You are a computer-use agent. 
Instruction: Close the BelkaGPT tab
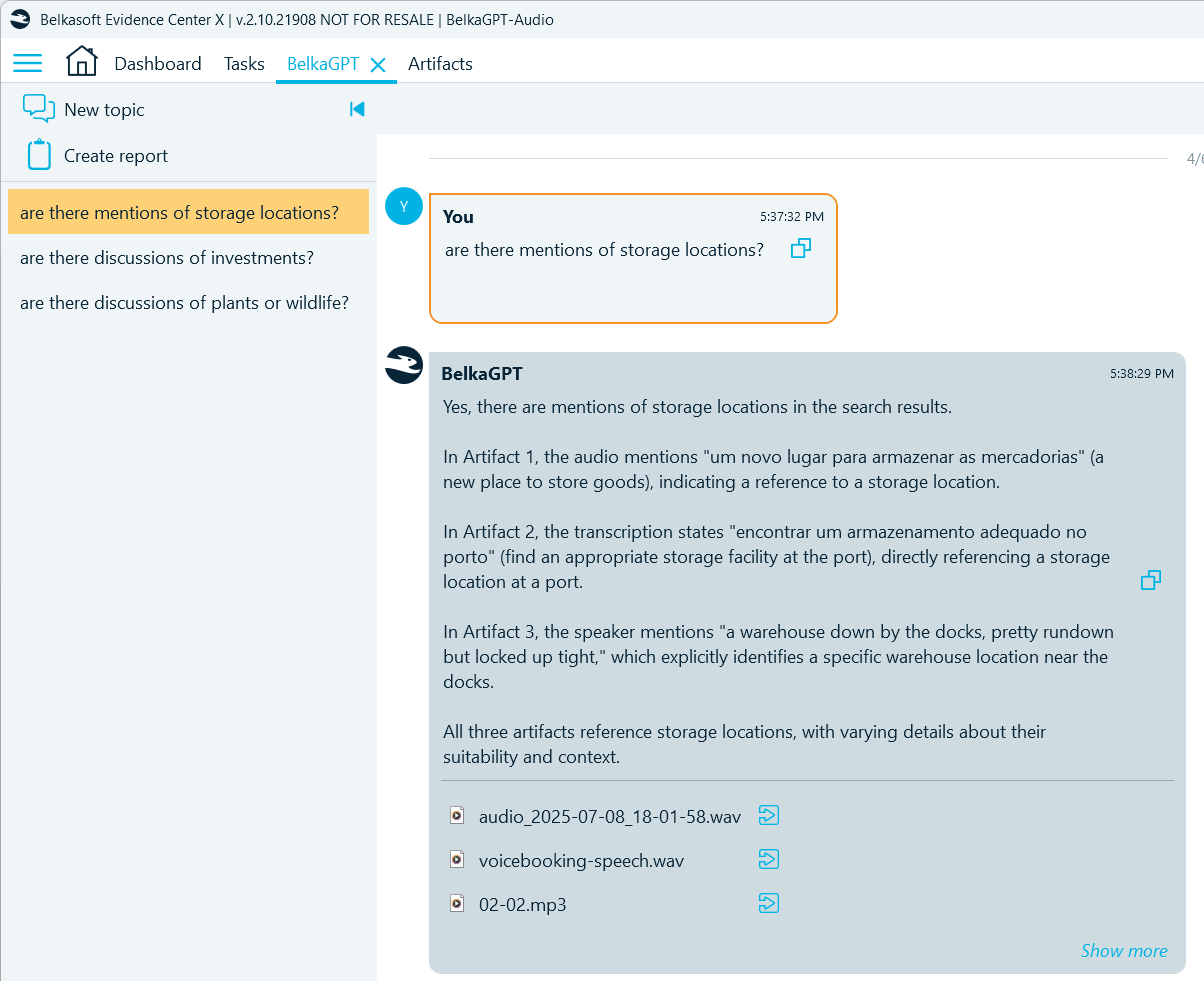(x=378, y=65)
